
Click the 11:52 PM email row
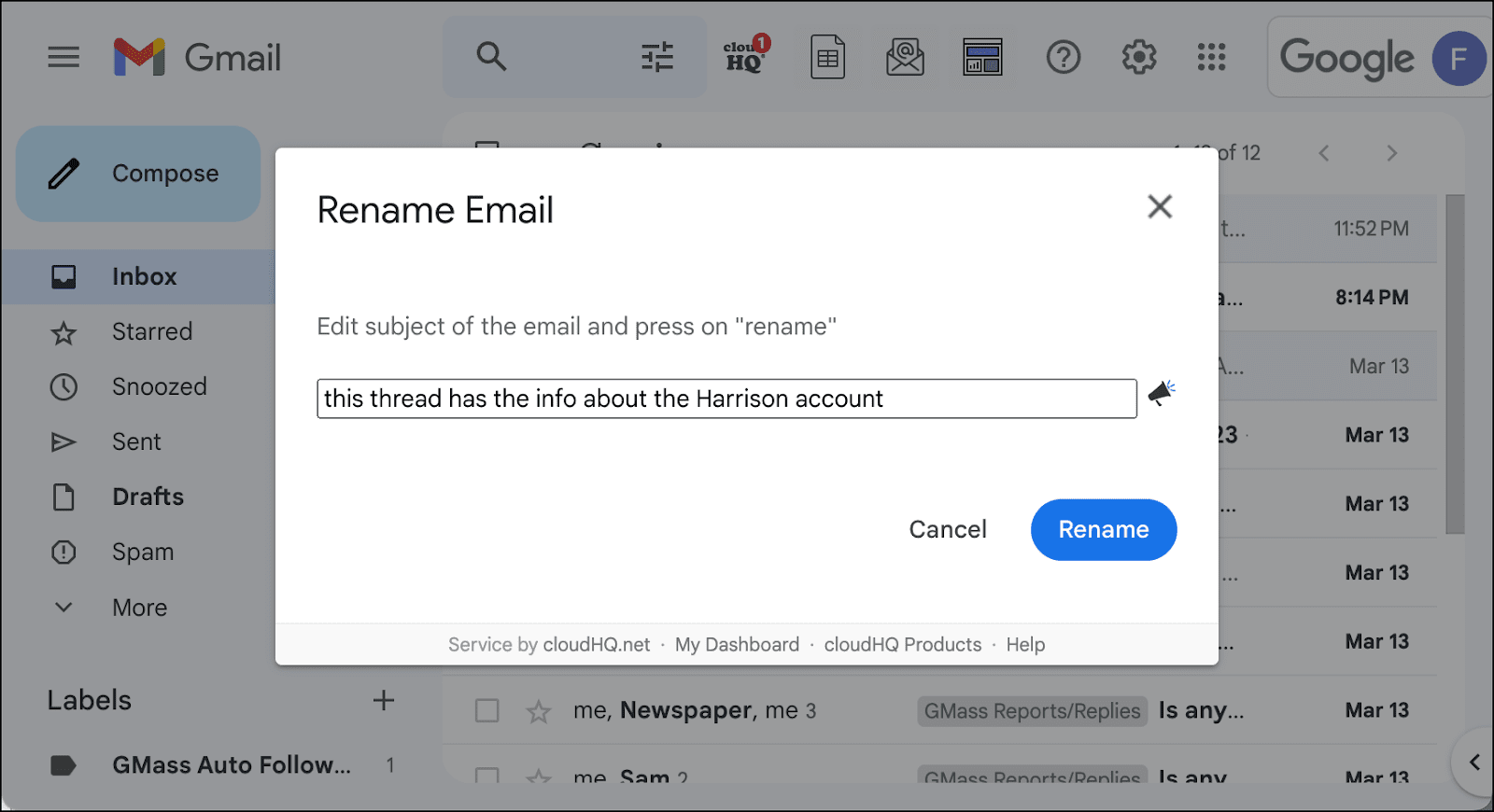coord(1328,229)
